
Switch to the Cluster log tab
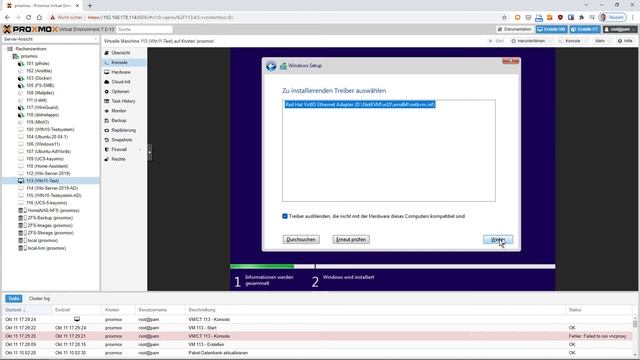(39, 299)
